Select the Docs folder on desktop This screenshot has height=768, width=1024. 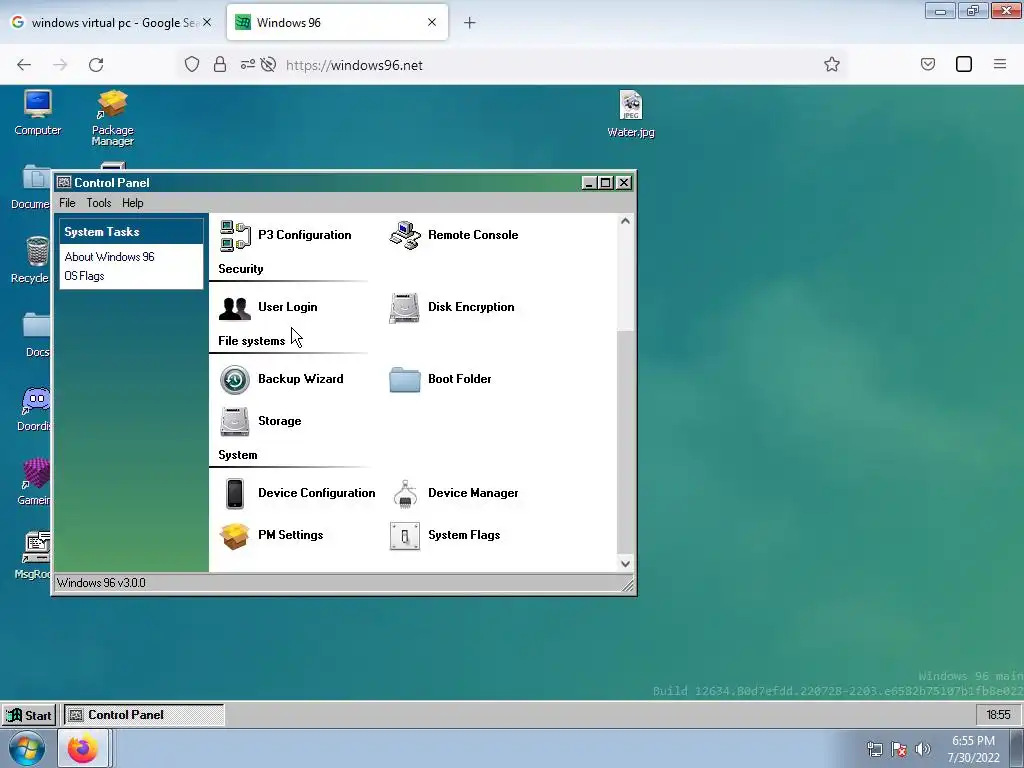pyautogui.click(x=37, y=334)
